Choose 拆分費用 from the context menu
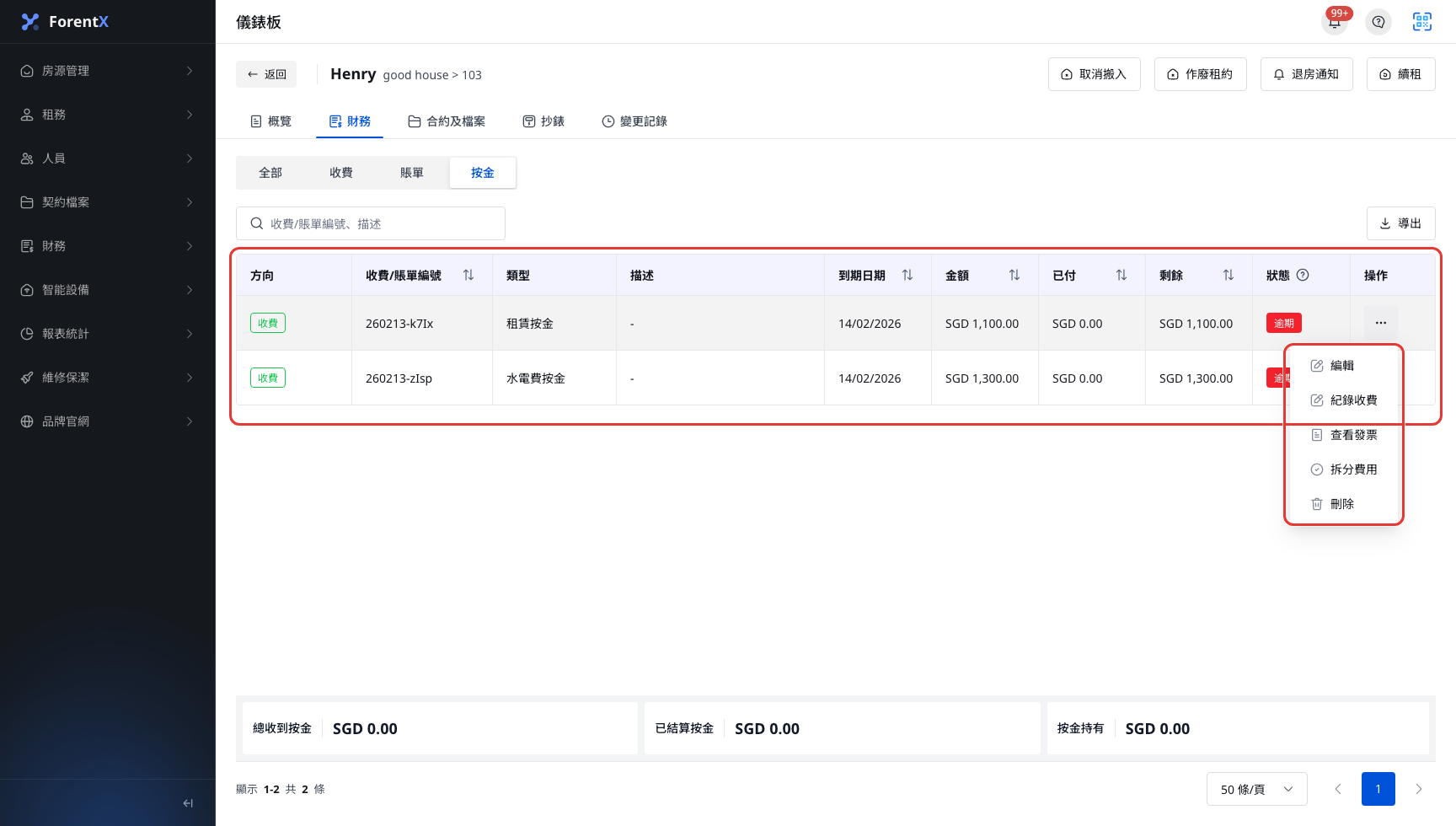The height and width of the screenshot is (826, 1456). pos(1344,469)
